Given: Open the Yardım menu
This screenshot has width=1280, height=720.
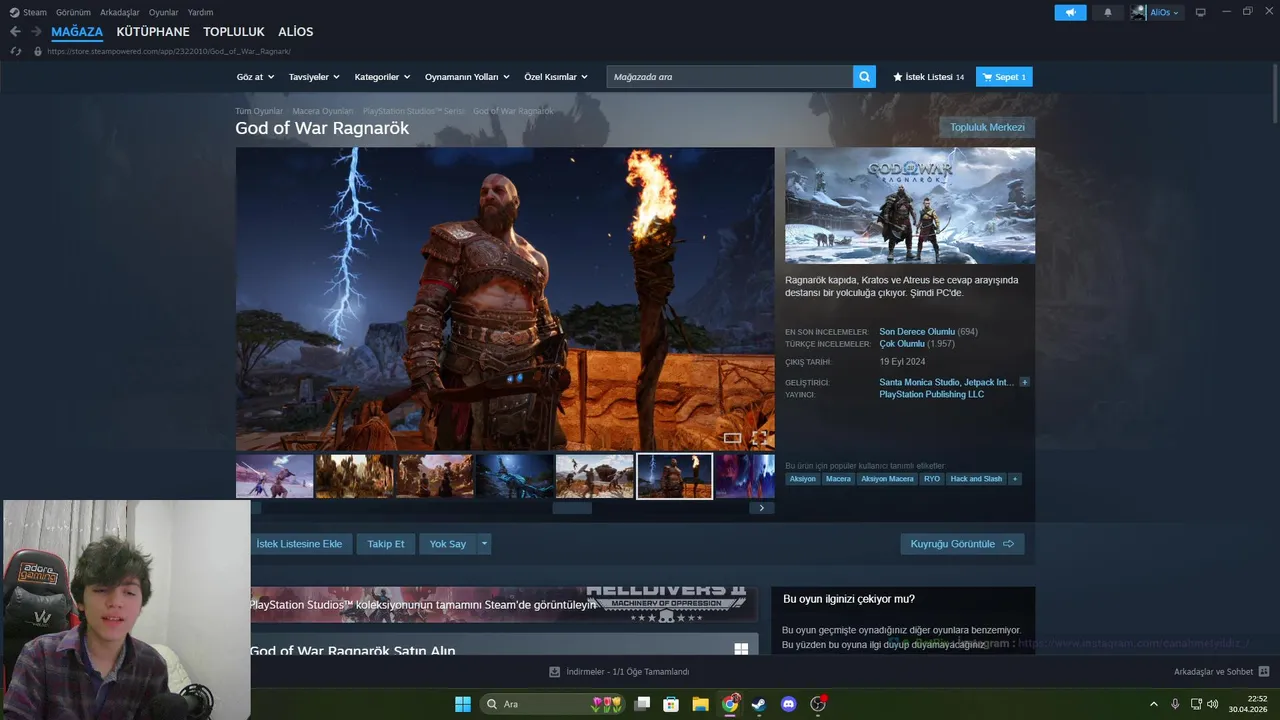Looking at the screenshot, I should [200, 12].
